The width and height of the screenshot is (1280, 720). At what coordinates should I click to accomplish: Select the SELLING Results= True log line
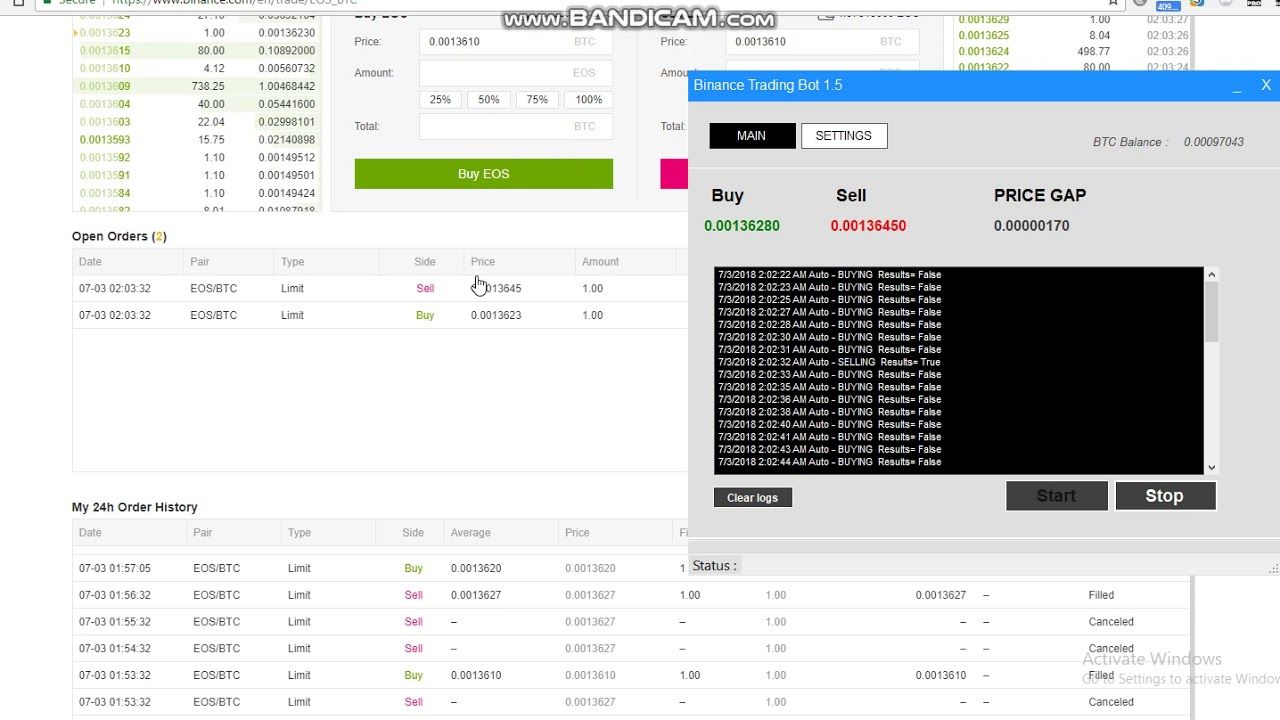click(x=829, y=362)
